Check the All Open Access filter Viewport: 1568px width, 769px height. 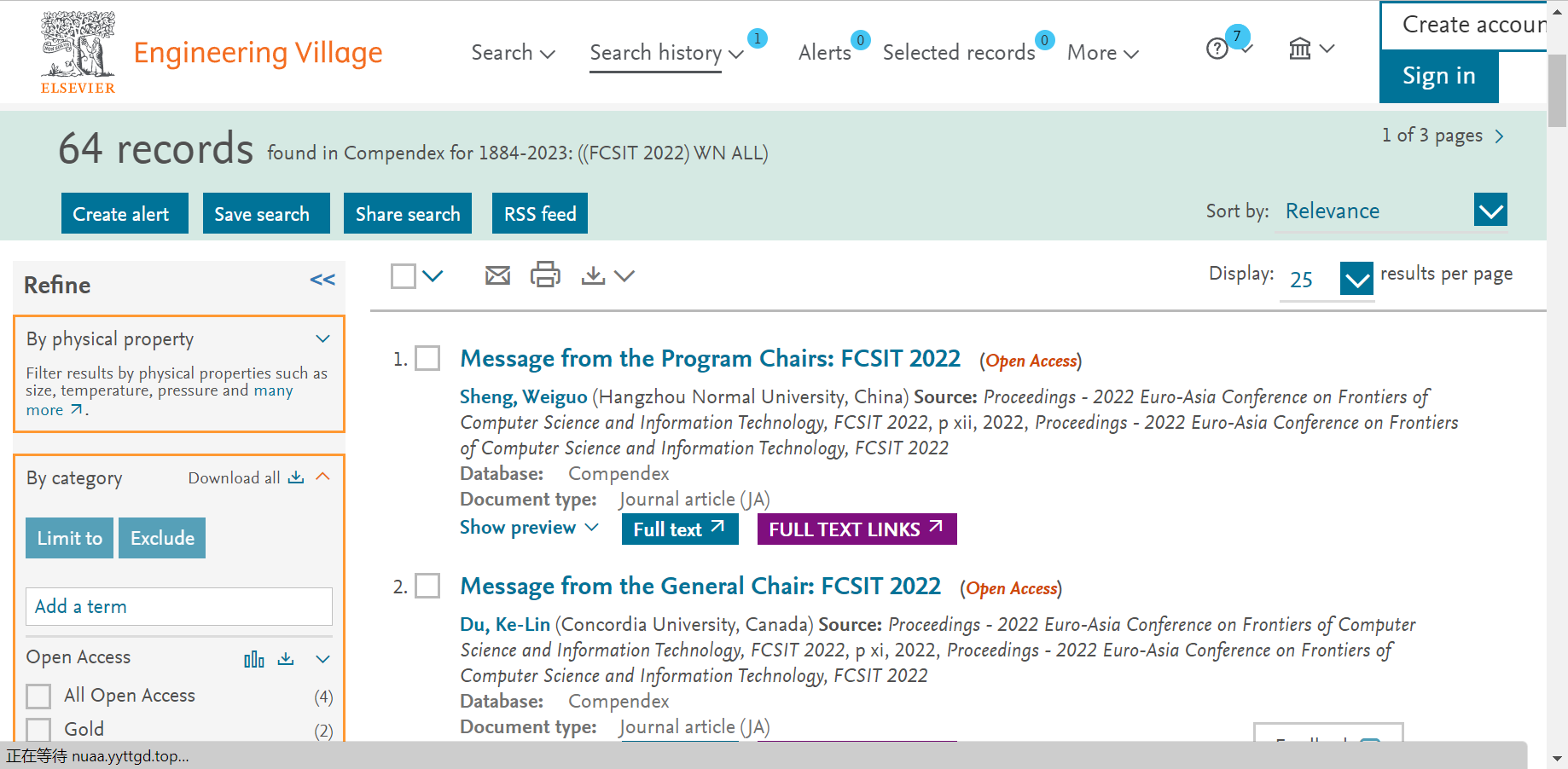click(x=38, y=697)
